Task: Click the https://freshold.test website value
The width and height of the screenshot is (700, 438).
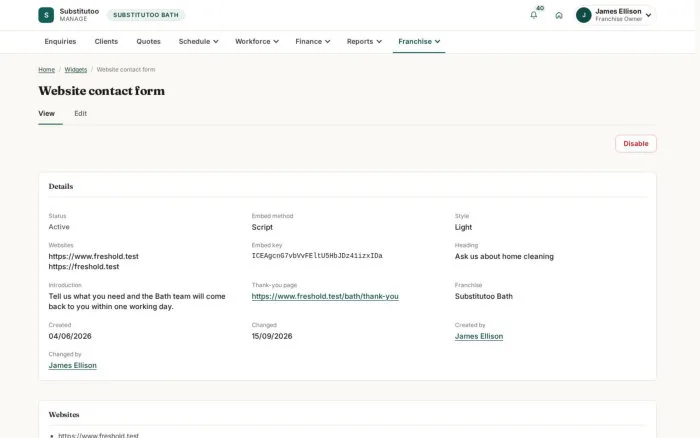Action: pyautogui.click(x=83, y=267)
